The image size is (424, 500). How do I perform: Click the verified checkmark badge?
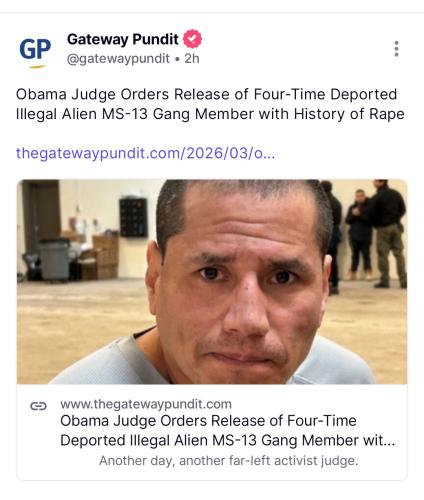click(x=192, y=39)
